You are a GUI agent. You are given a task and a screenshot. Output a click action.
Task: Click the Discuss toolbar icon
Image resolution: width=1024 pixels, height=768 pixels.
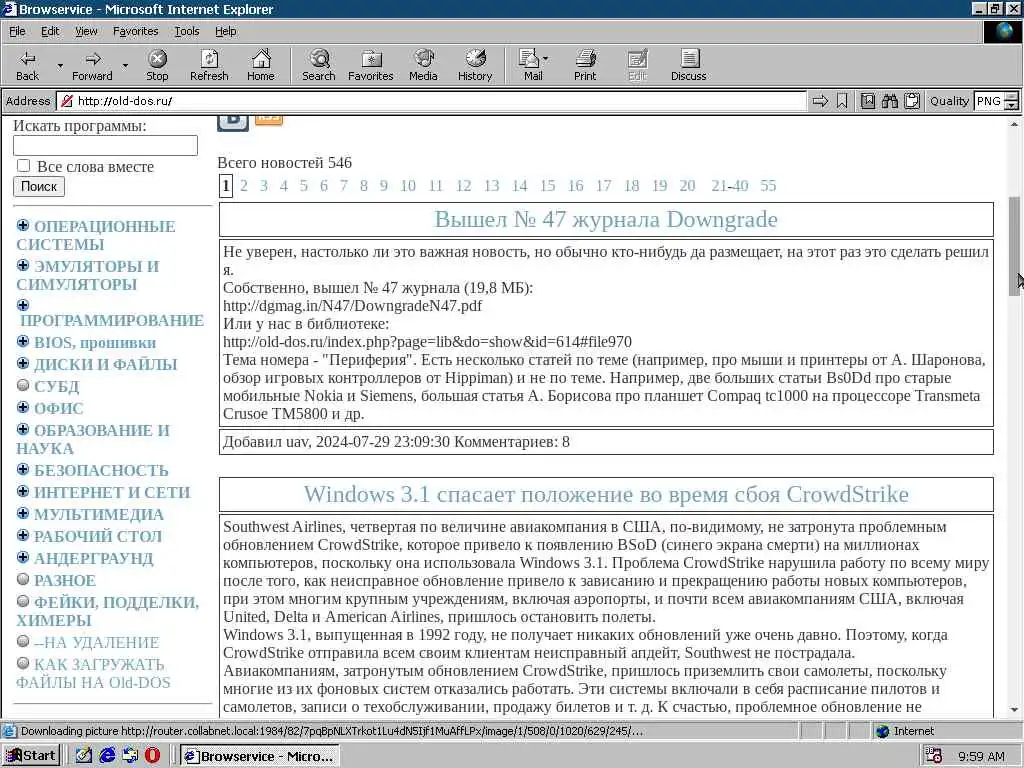[x=688, y=65]
